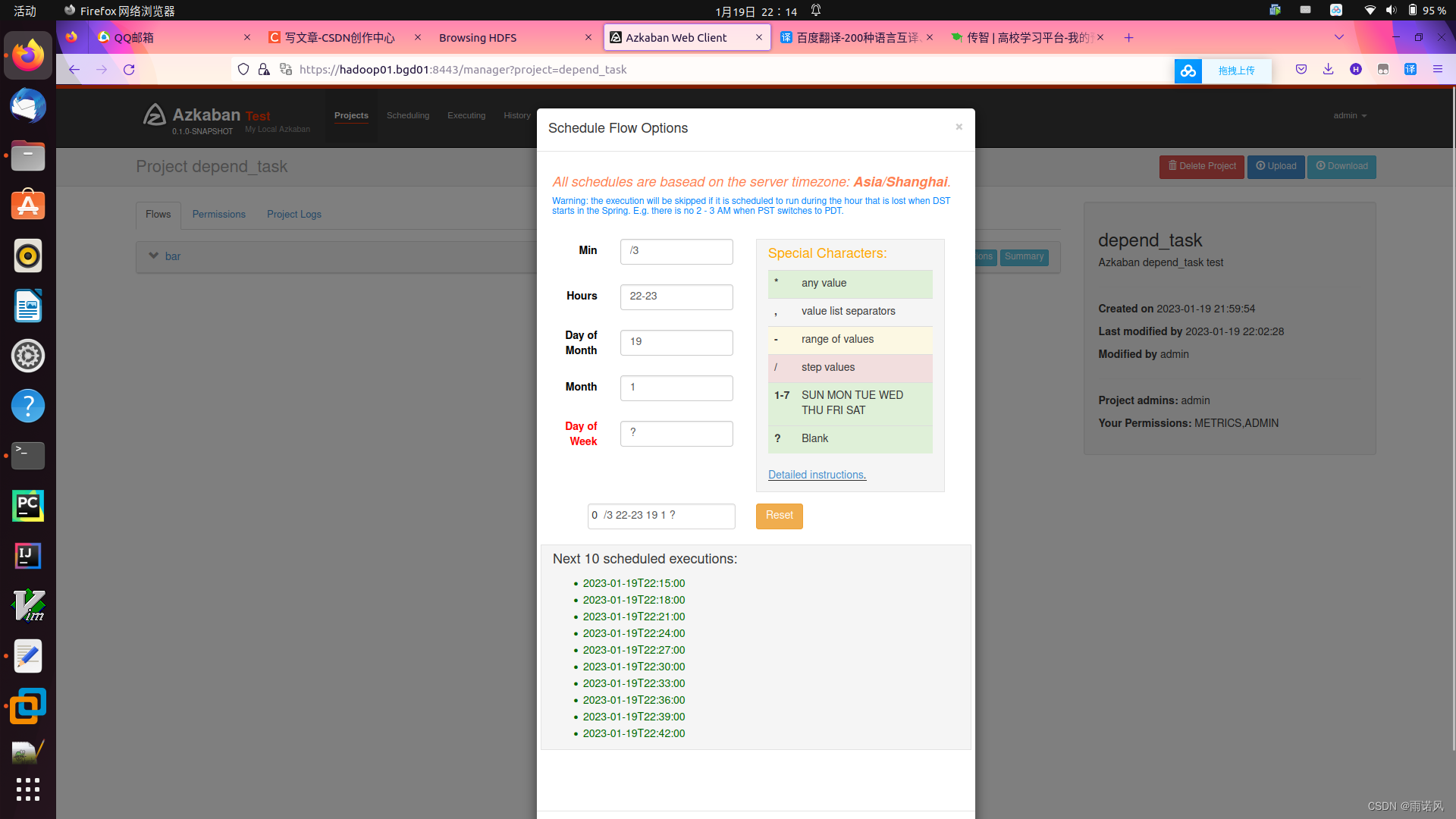Launch IntelliJ IDEA from the dock
The image size is (1456, 819).
pos(28,556)
